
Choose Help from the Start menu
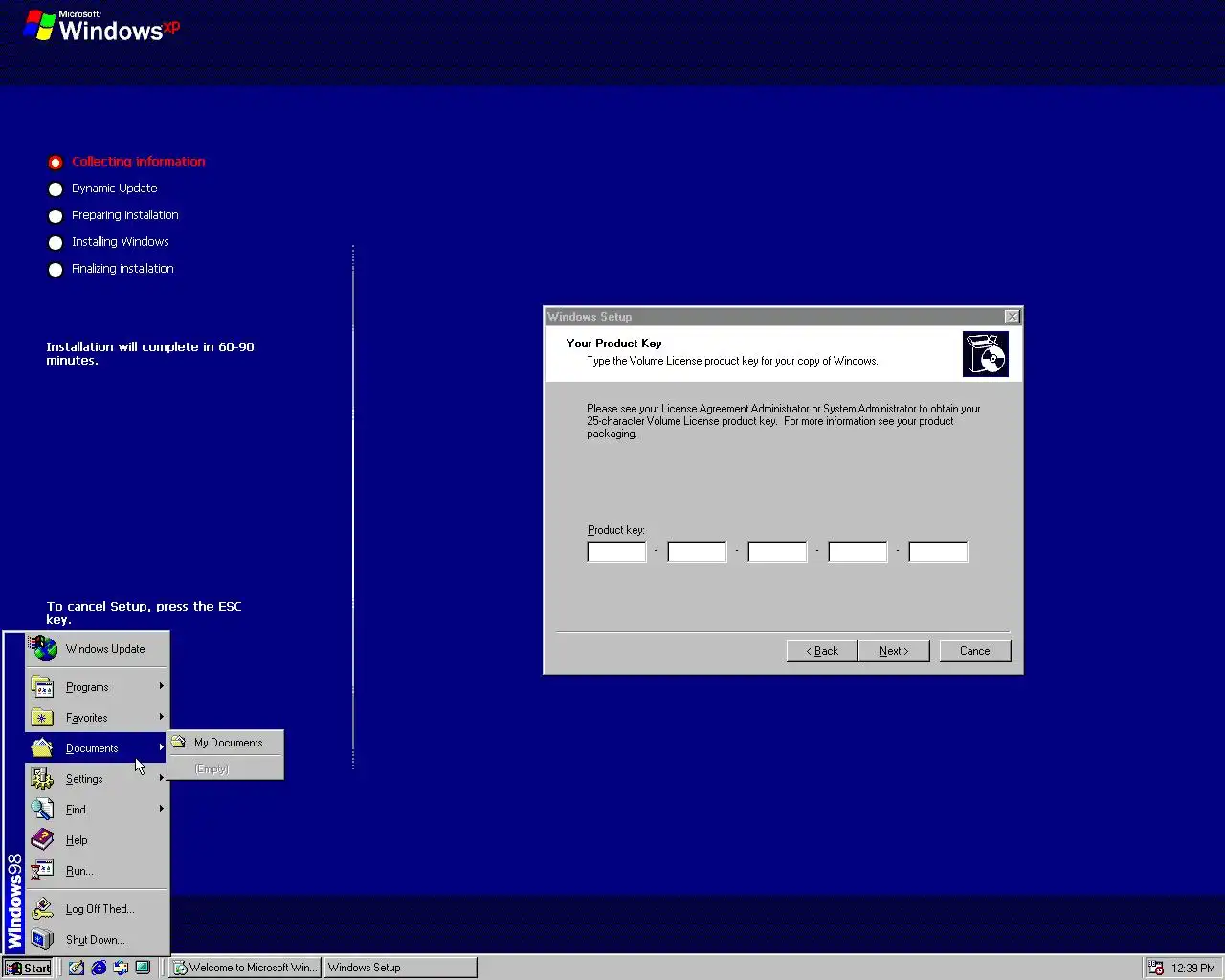click(97, 840)
